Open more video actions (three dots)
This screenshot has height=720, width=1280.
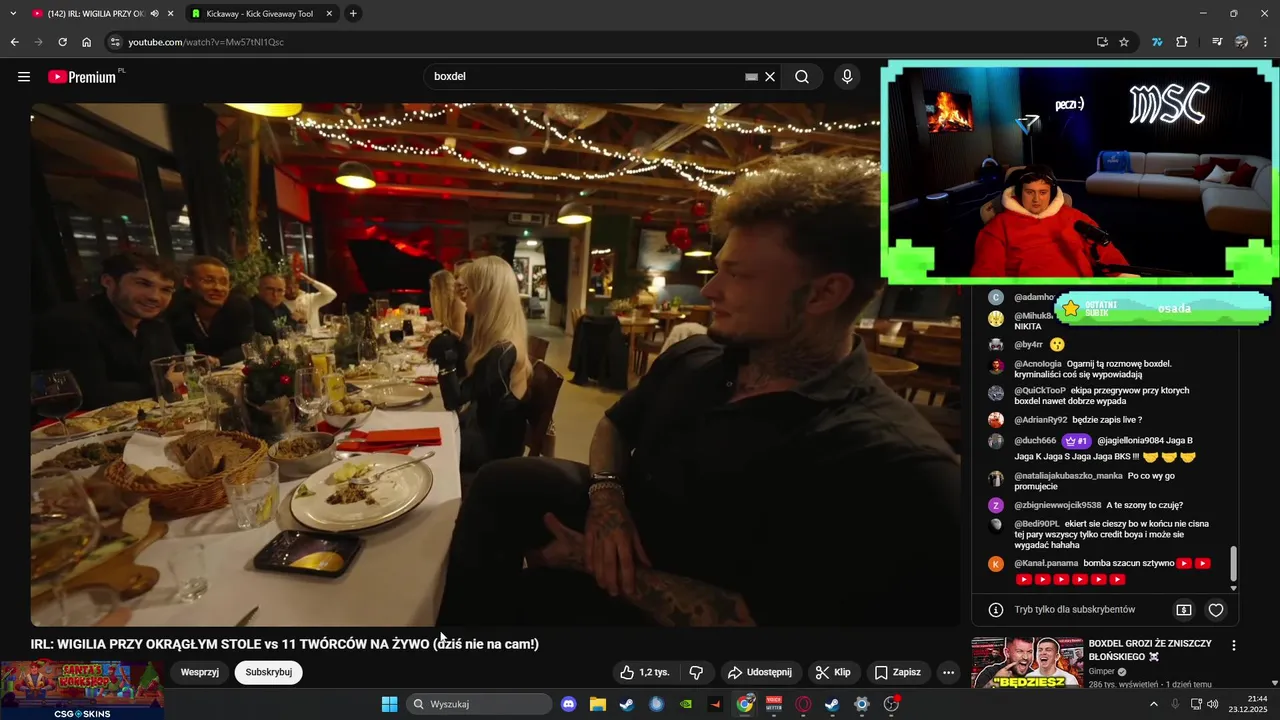point(949,673)
